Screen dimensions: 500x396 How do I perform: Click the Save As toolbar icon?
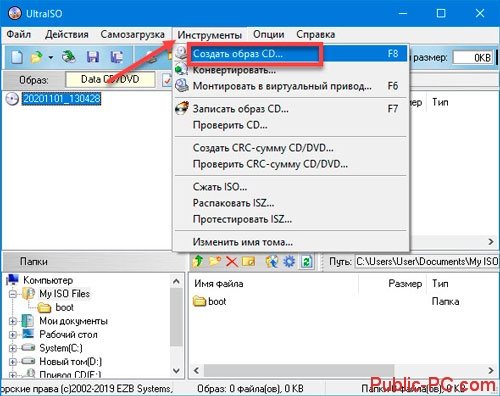(116, 57)
